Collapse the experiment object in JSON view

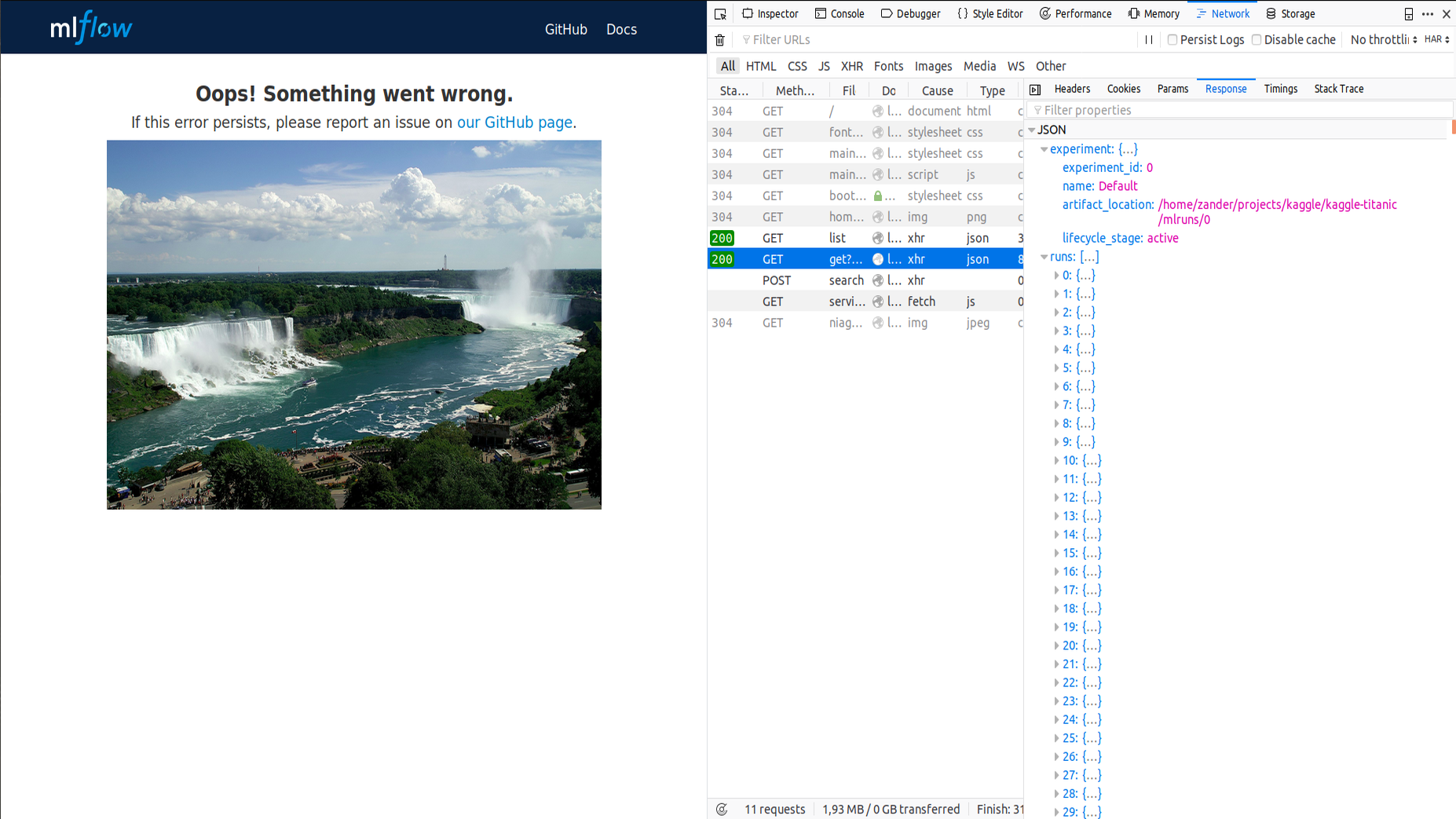(x=1043, y=149)
